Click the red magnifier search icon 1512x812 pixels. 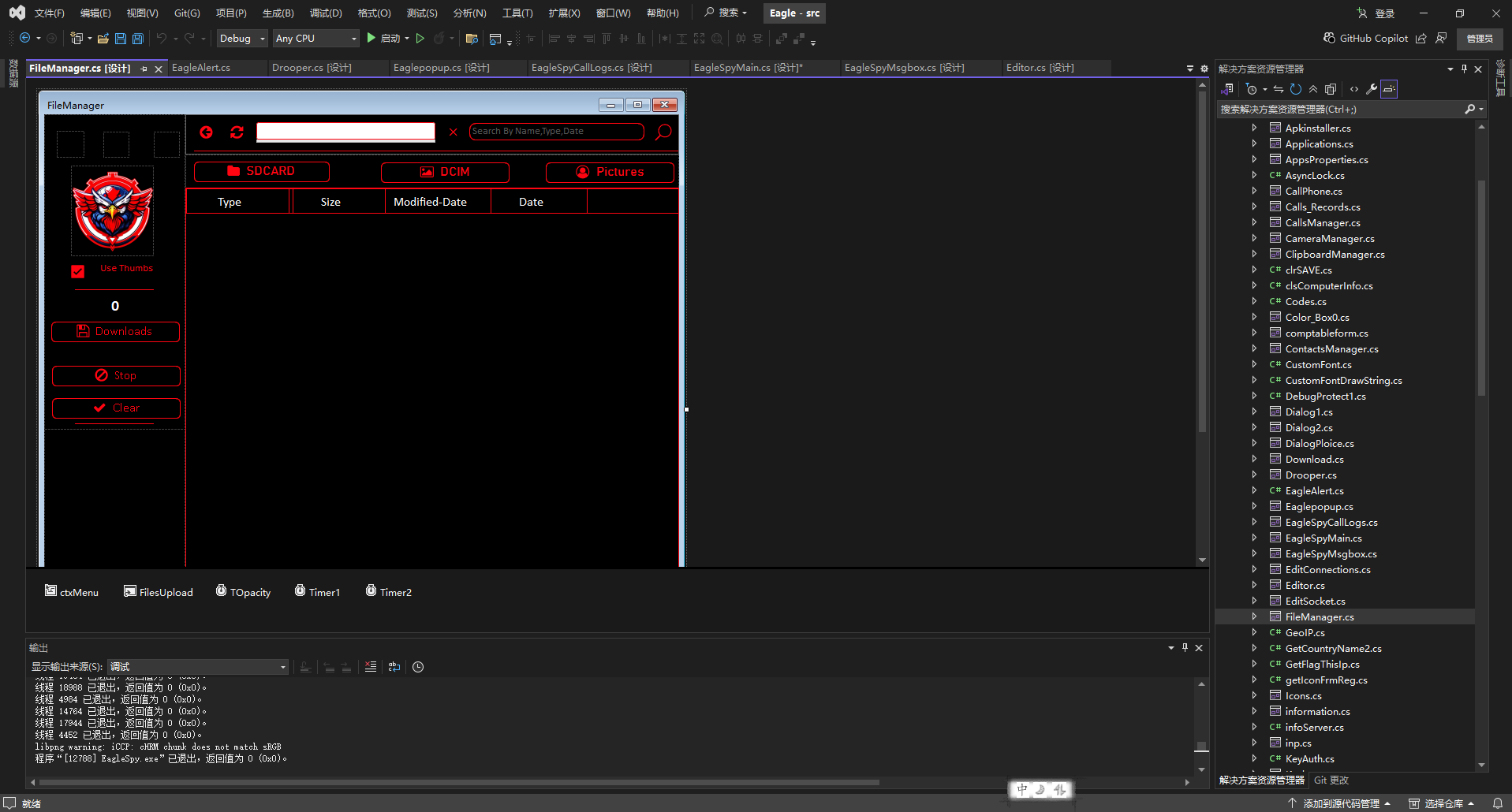click(x=663, y=132)
